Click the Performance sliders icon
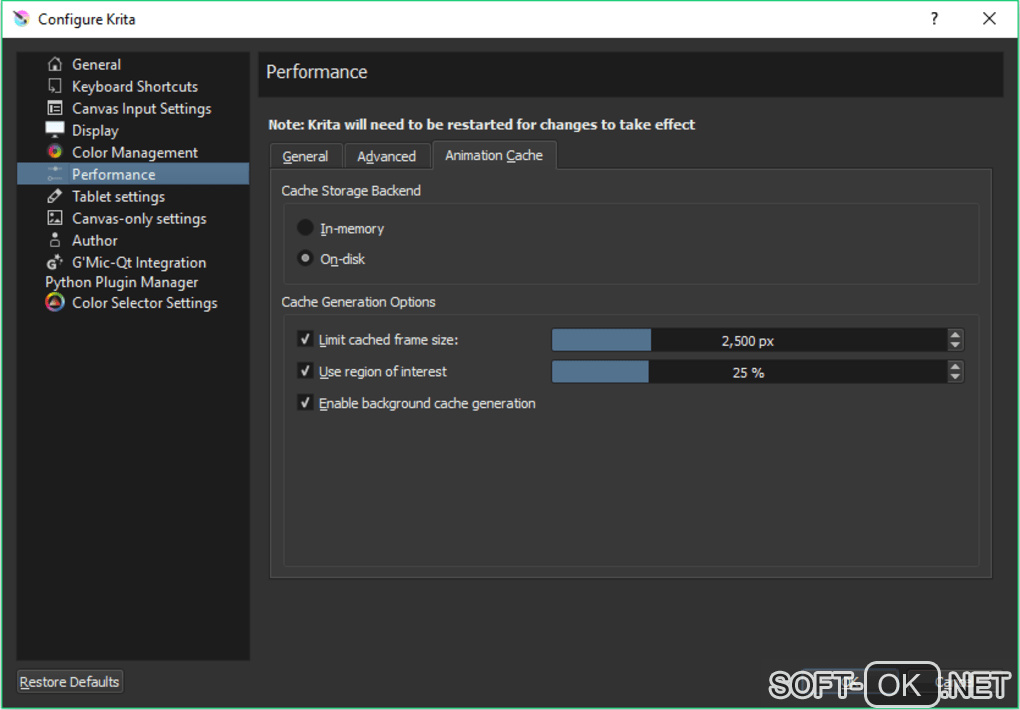 (x=55, y=174)
